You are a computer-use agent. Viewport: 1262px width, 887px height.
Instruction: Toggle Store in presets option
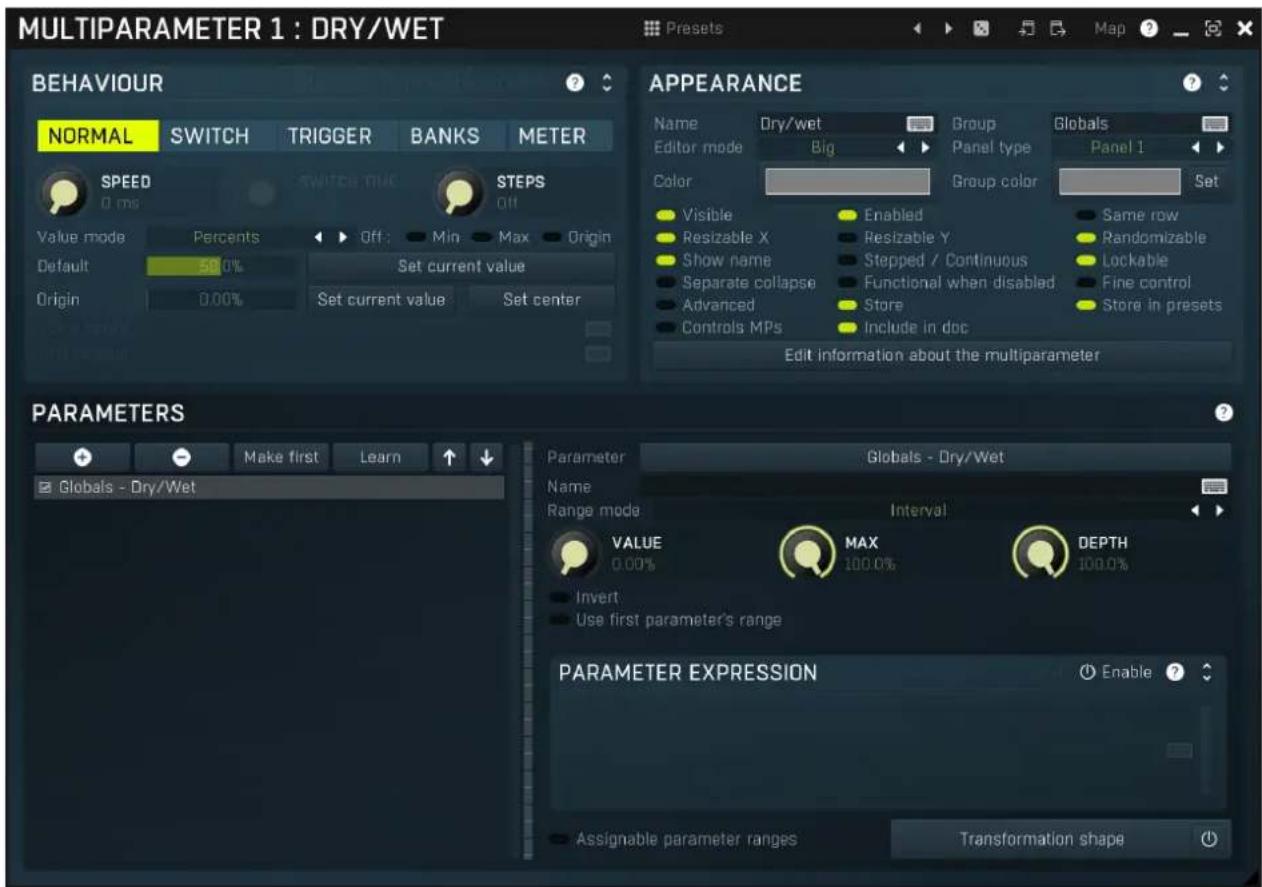[1149, 305]
